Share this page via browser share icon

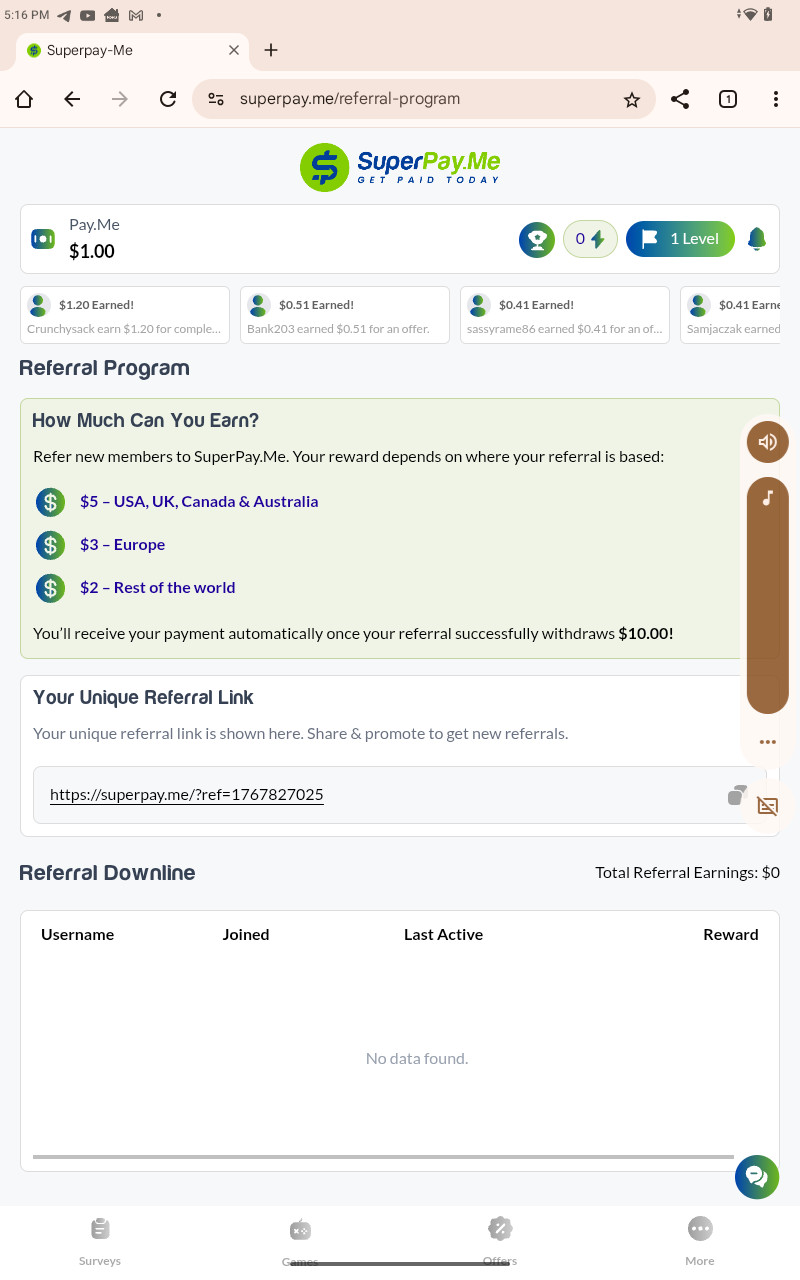tap(680, 99)
